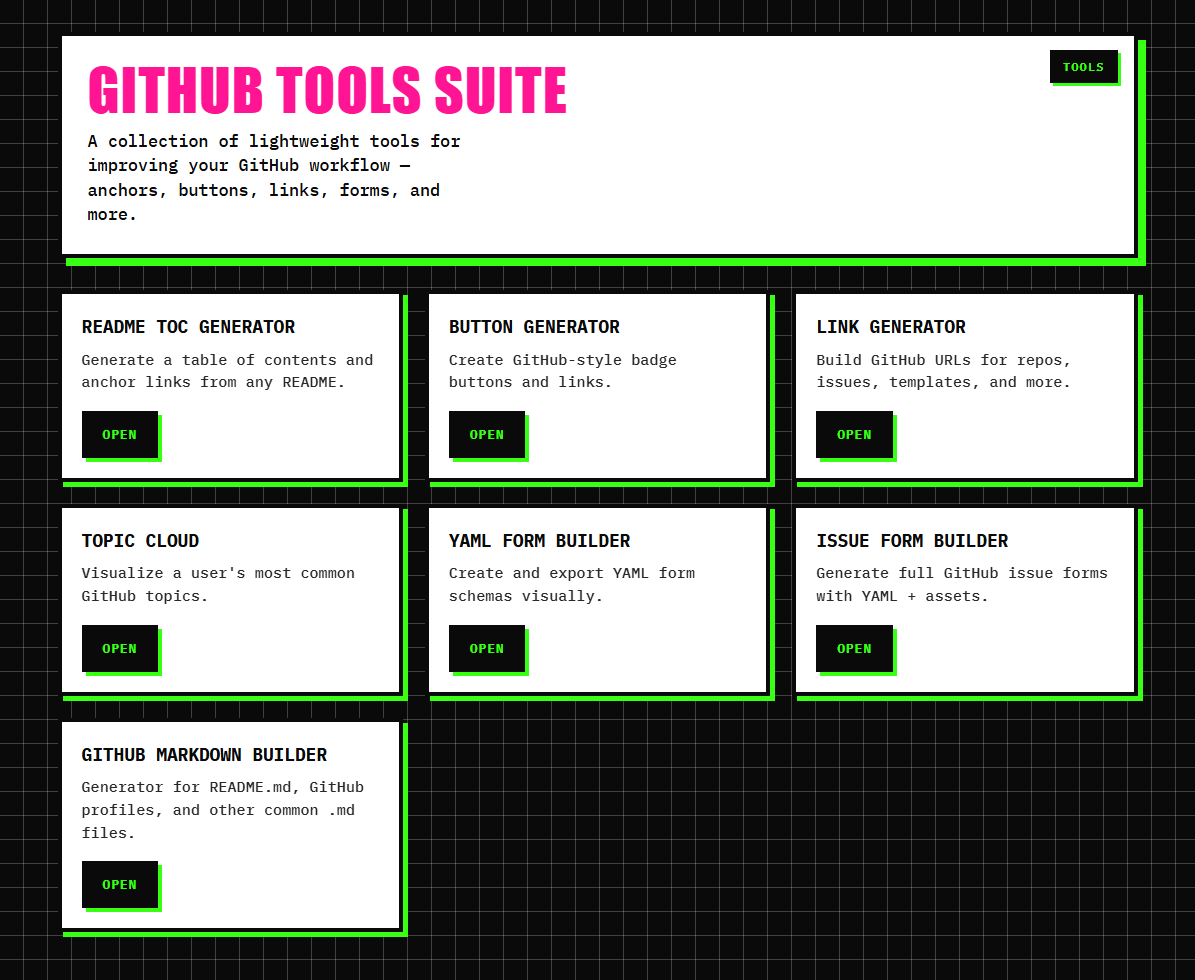
Task: Select the LINK GENERATOR card title
Action: pyautogui.click(x=891, y=327)
